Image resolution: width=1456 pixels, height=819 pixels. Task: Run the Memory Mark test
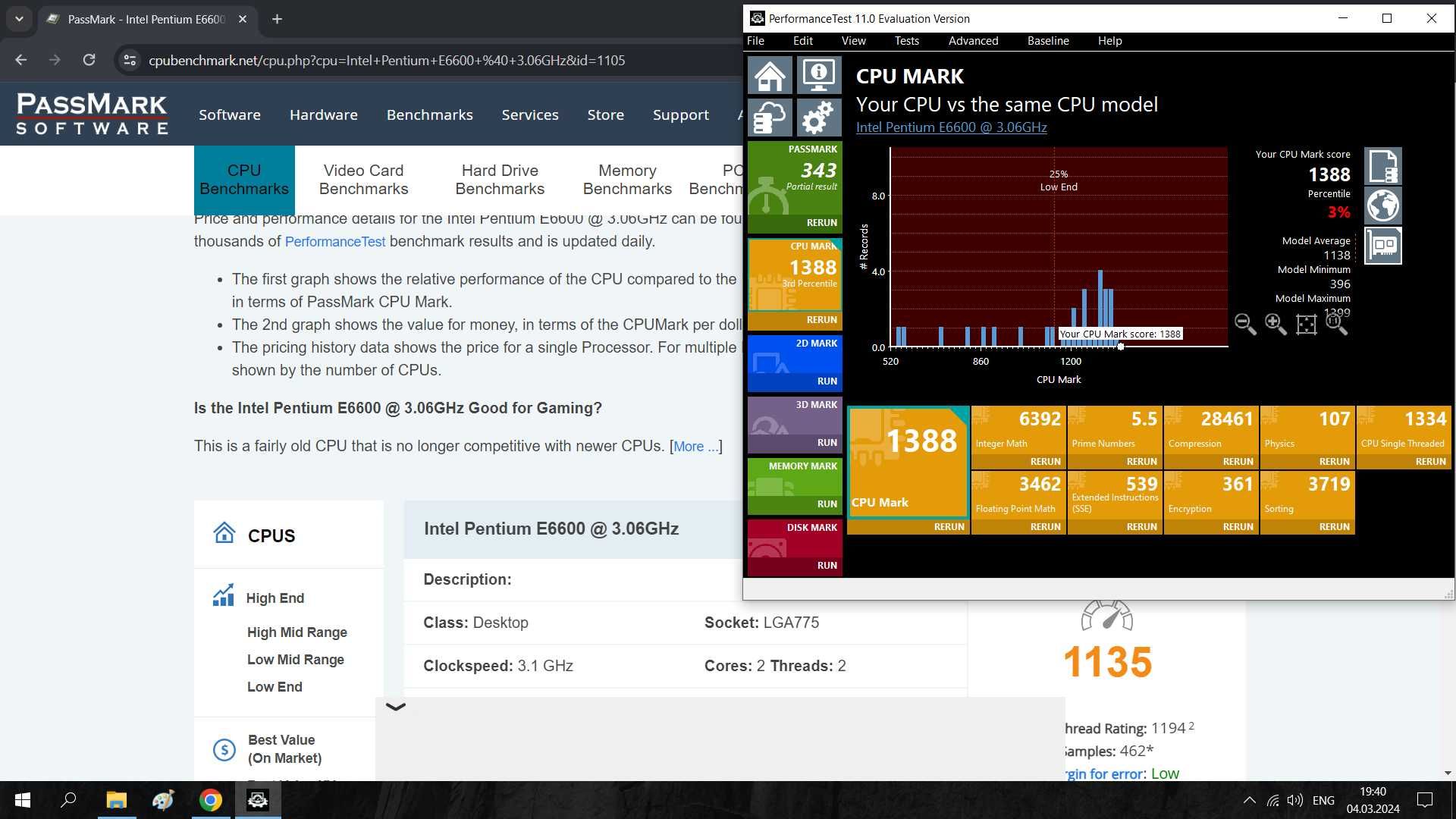[827, 504]
